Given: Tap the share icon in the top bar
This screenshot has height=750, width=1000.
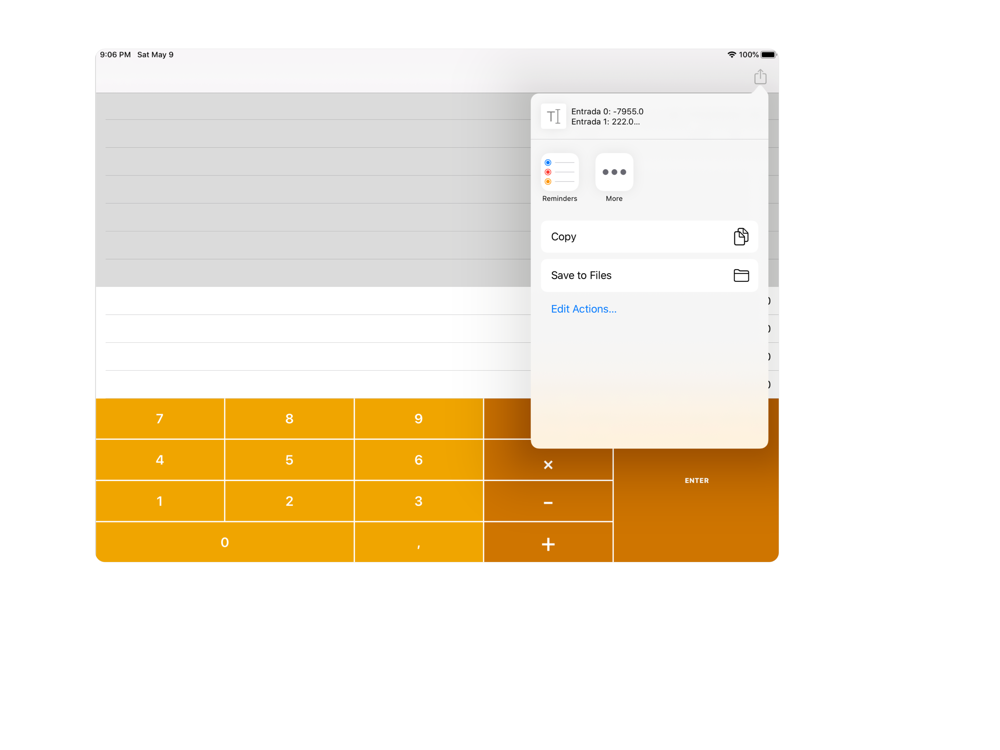Looking at the screenshot, I should 760,77.
